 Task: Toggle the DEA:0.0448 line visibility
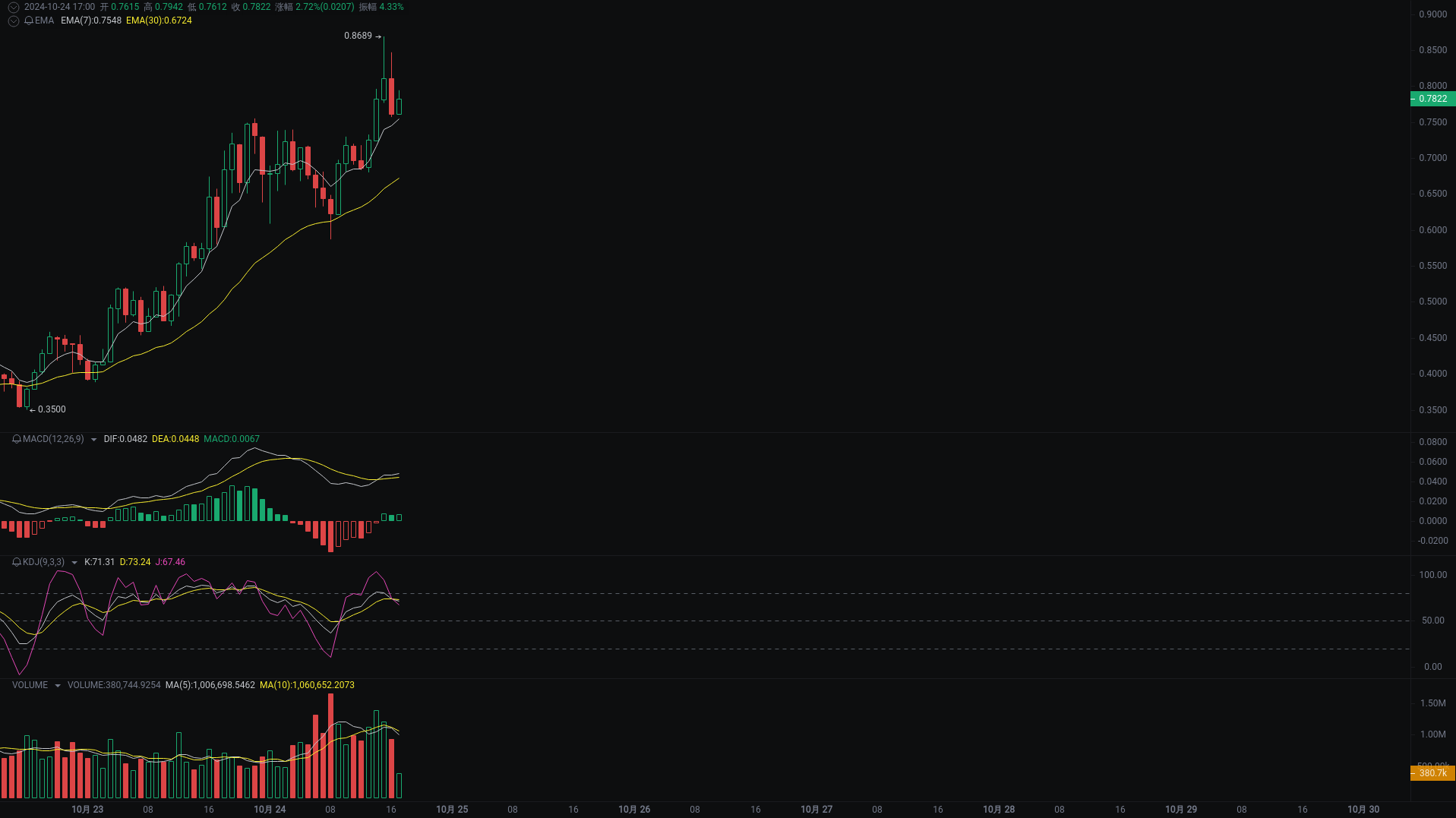click(175, 438)
